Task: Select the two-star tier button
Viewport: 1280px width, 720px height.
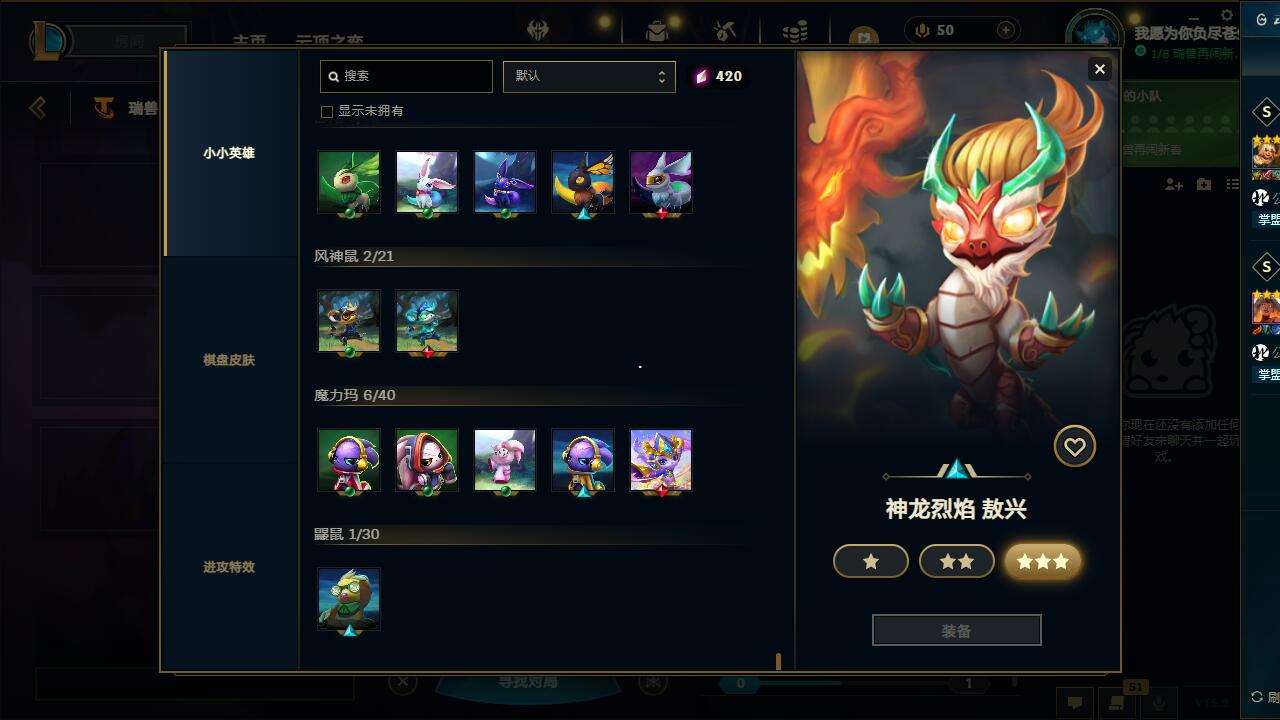Action: 957,562
